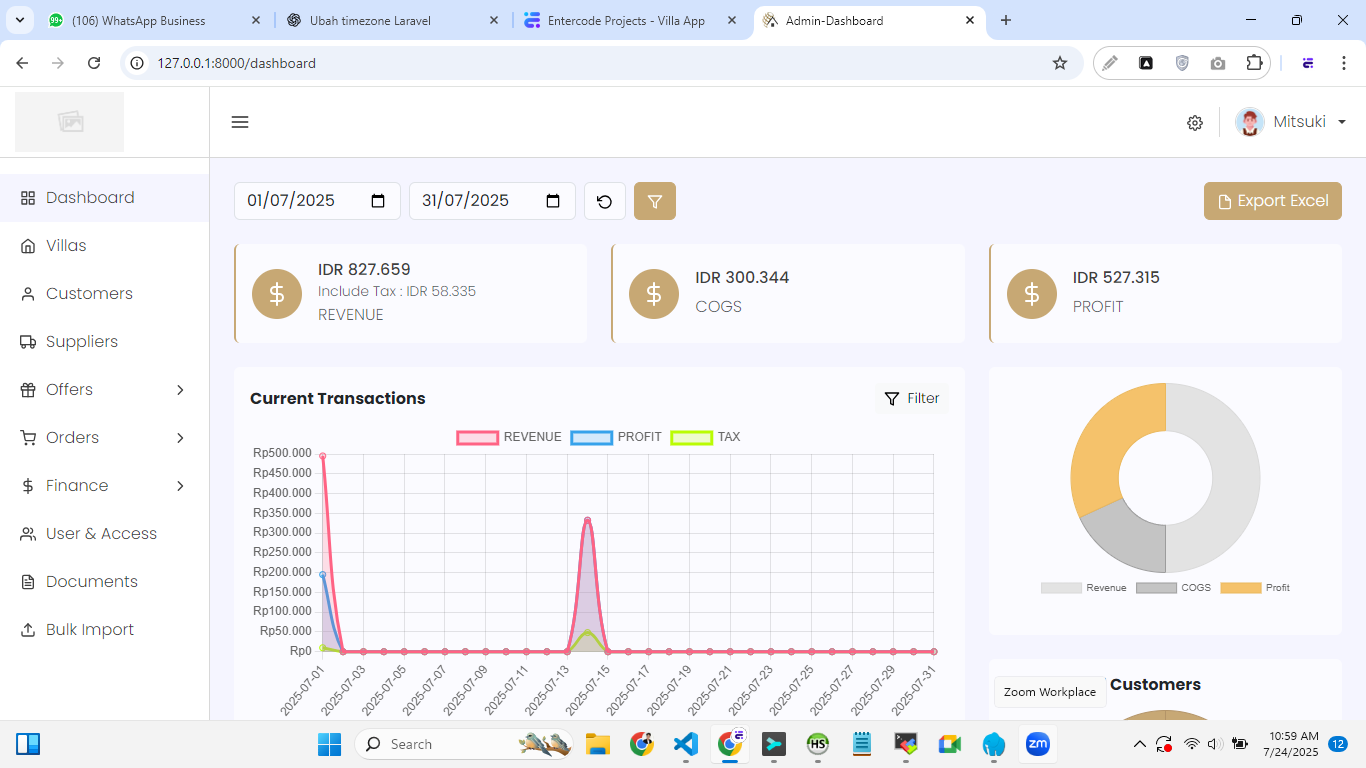Click Export Excel button
This screenshot has width=1366, height=768.
click(x=1273, y=201)
